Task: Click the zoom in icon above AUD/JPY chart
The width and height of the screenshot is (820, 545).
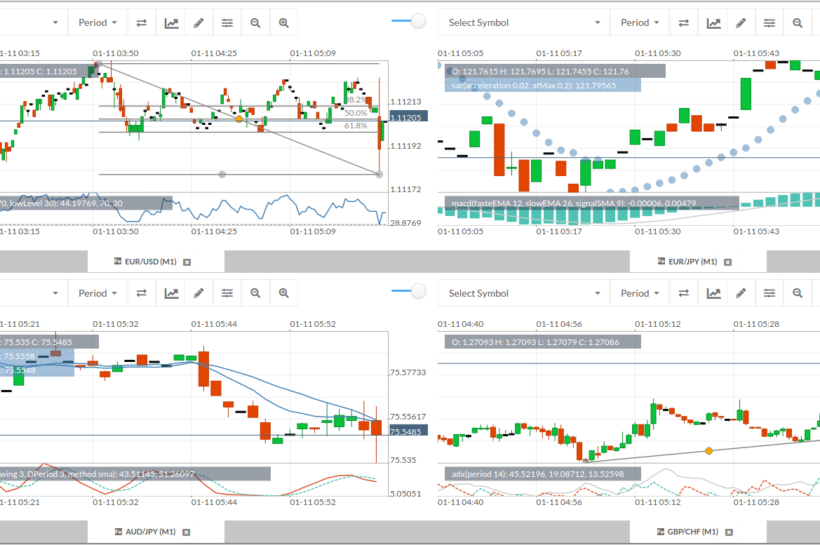Action: (x=284, y=293)
